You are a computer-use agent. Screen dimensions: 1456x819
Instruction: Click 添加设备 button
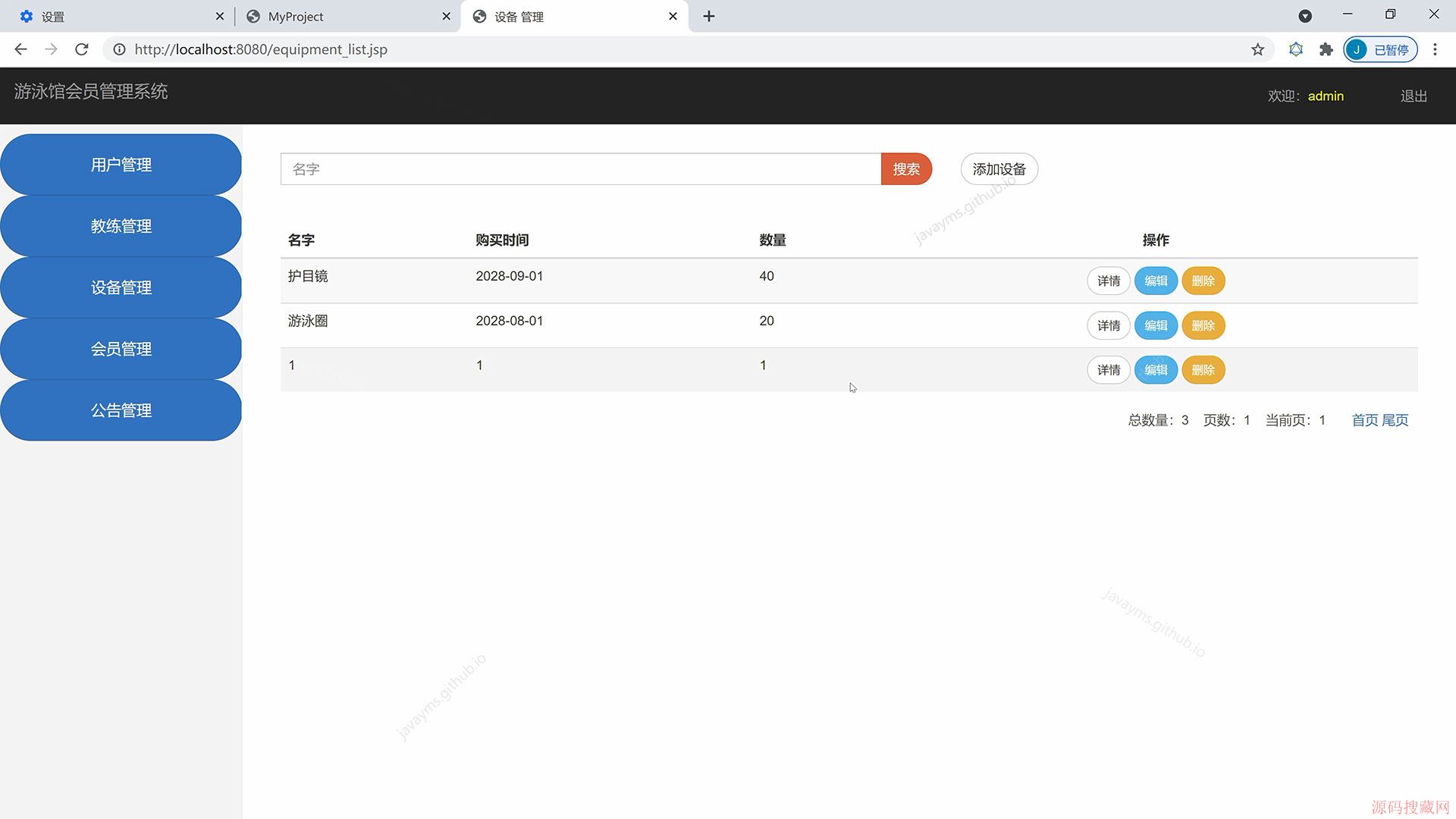tap(999, 169)
